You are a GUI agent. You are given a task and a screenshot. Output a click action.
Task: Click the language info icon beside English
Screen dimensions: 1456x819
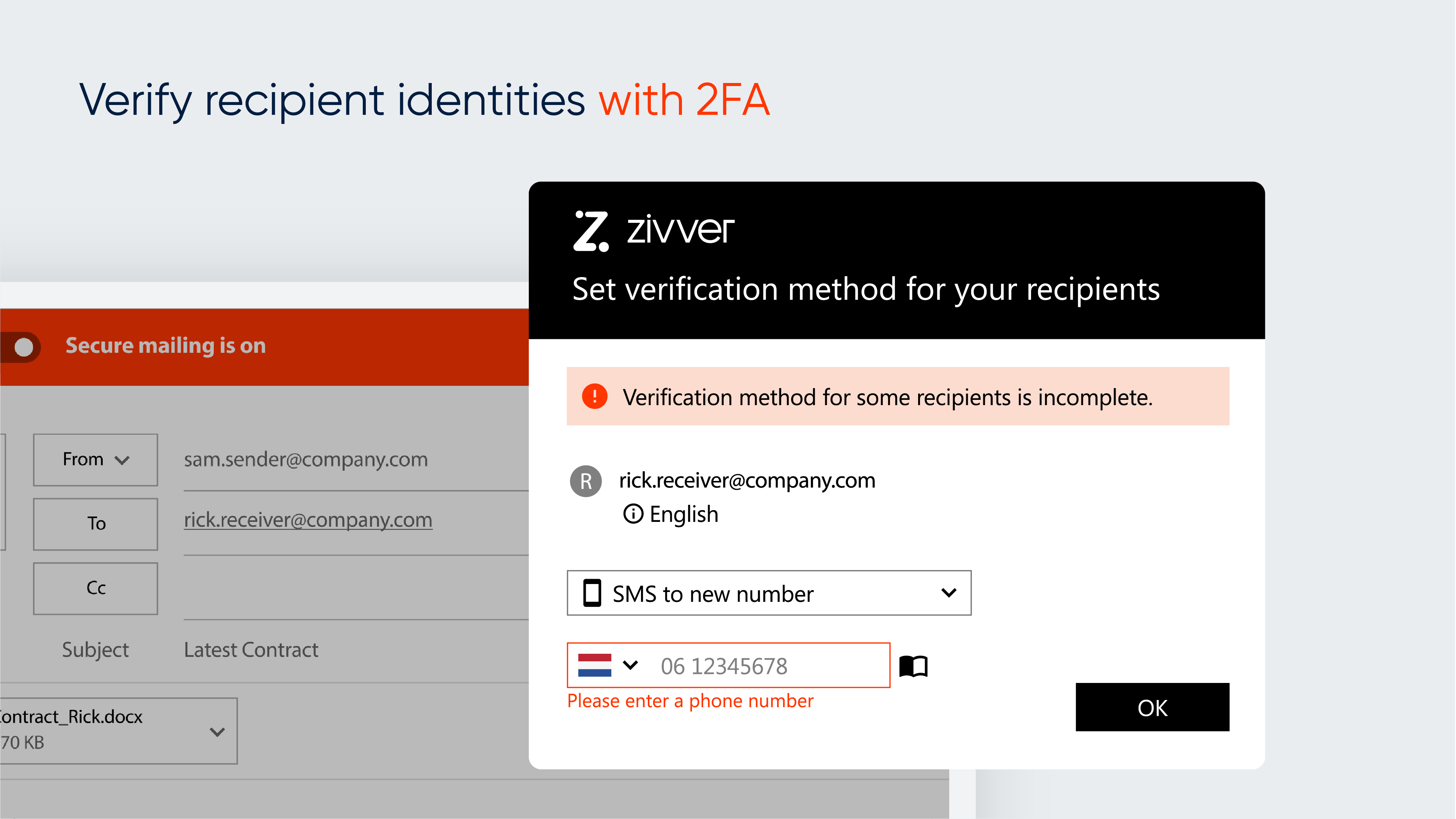(633, 514)
